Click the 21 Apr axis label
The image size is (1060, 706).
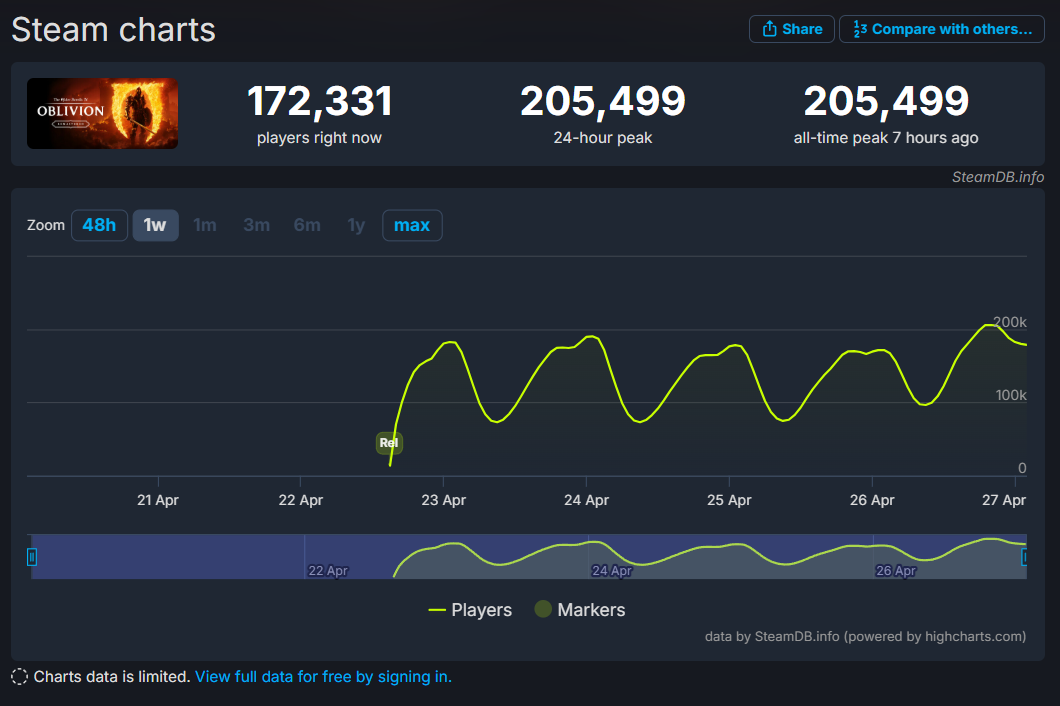click(x=158, y=500)
